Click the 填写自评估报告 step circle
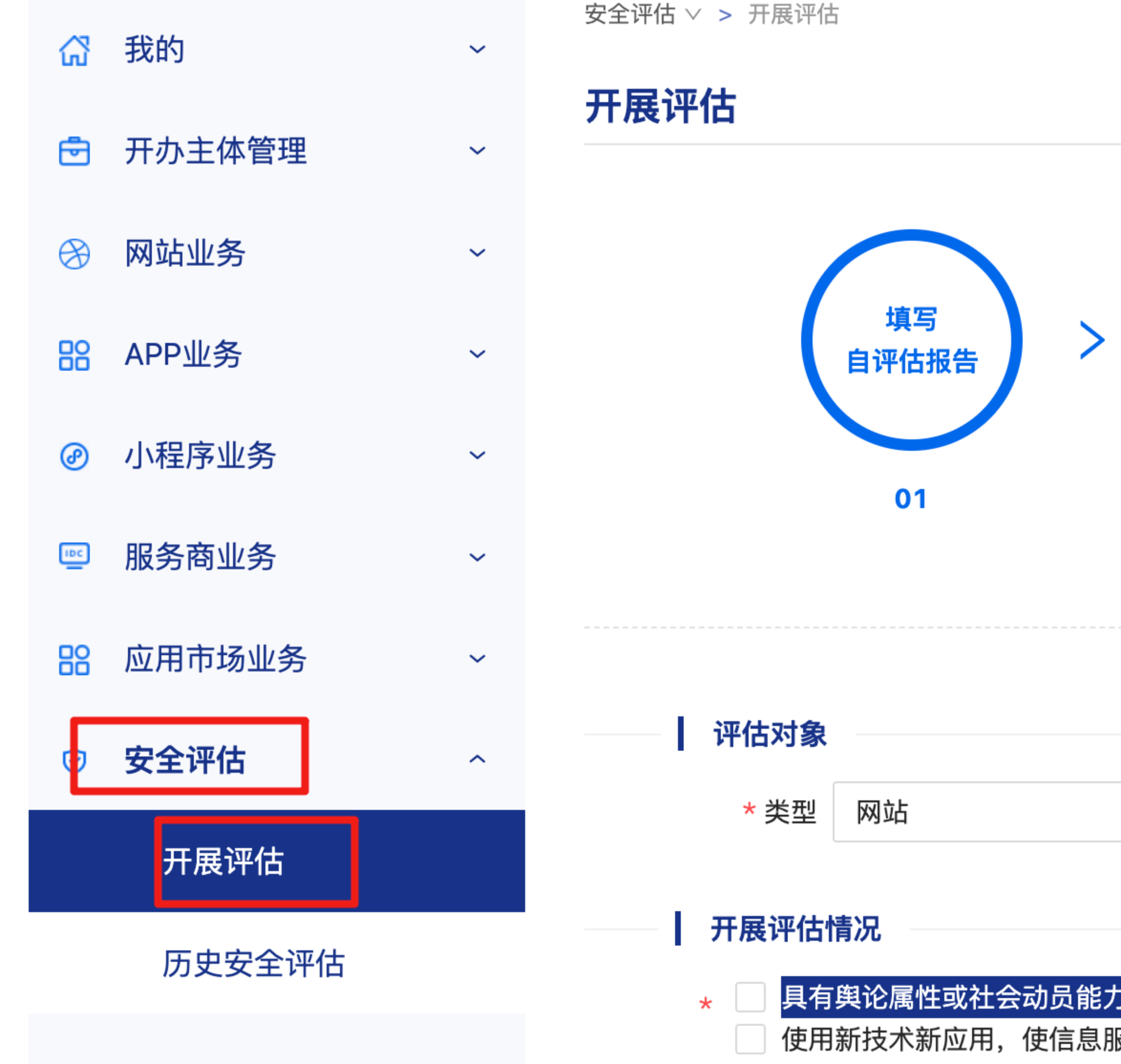 click(912, 340)
